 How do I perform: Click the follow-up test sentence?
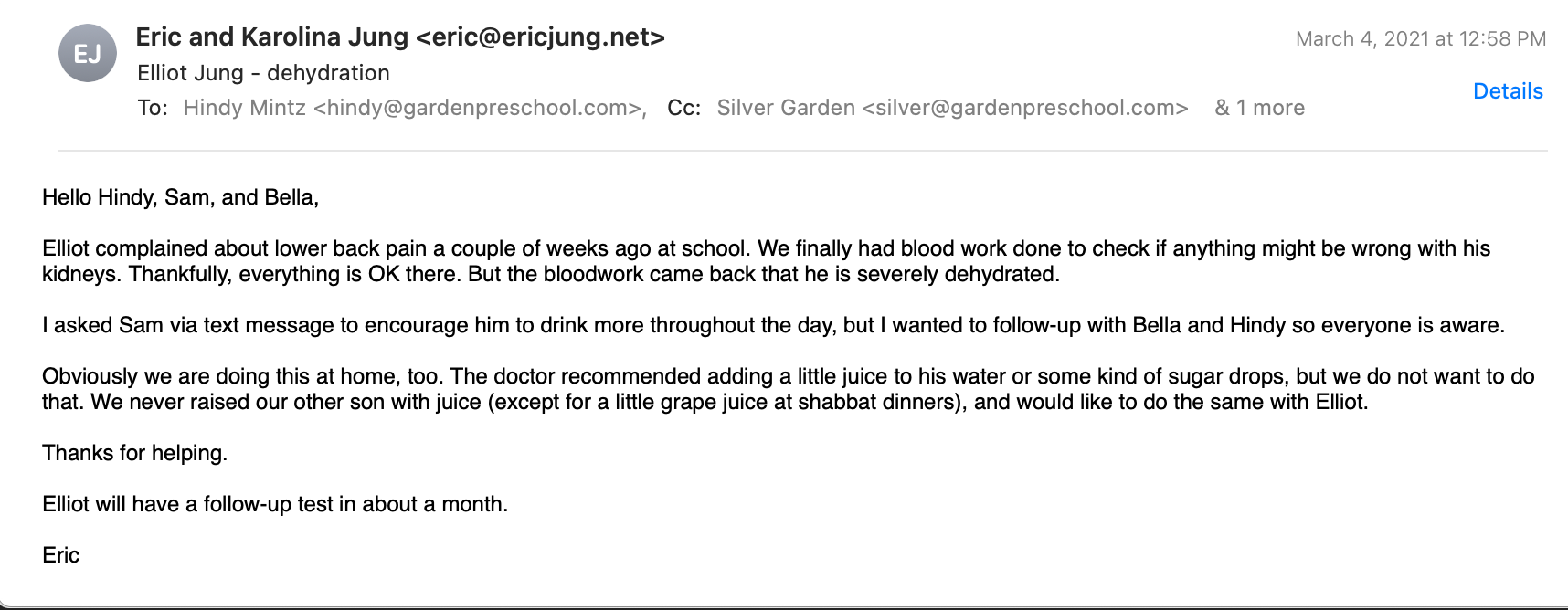pyautogui.click(x=274, y=504)
